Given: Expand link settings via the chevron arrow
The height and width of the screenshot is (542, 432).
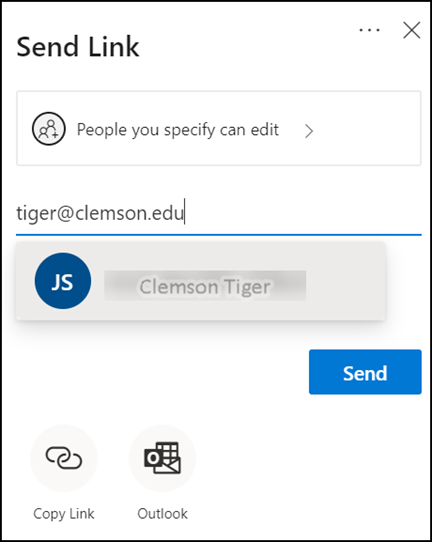Looking at the screenshot, I should click(x=309, y=131).
